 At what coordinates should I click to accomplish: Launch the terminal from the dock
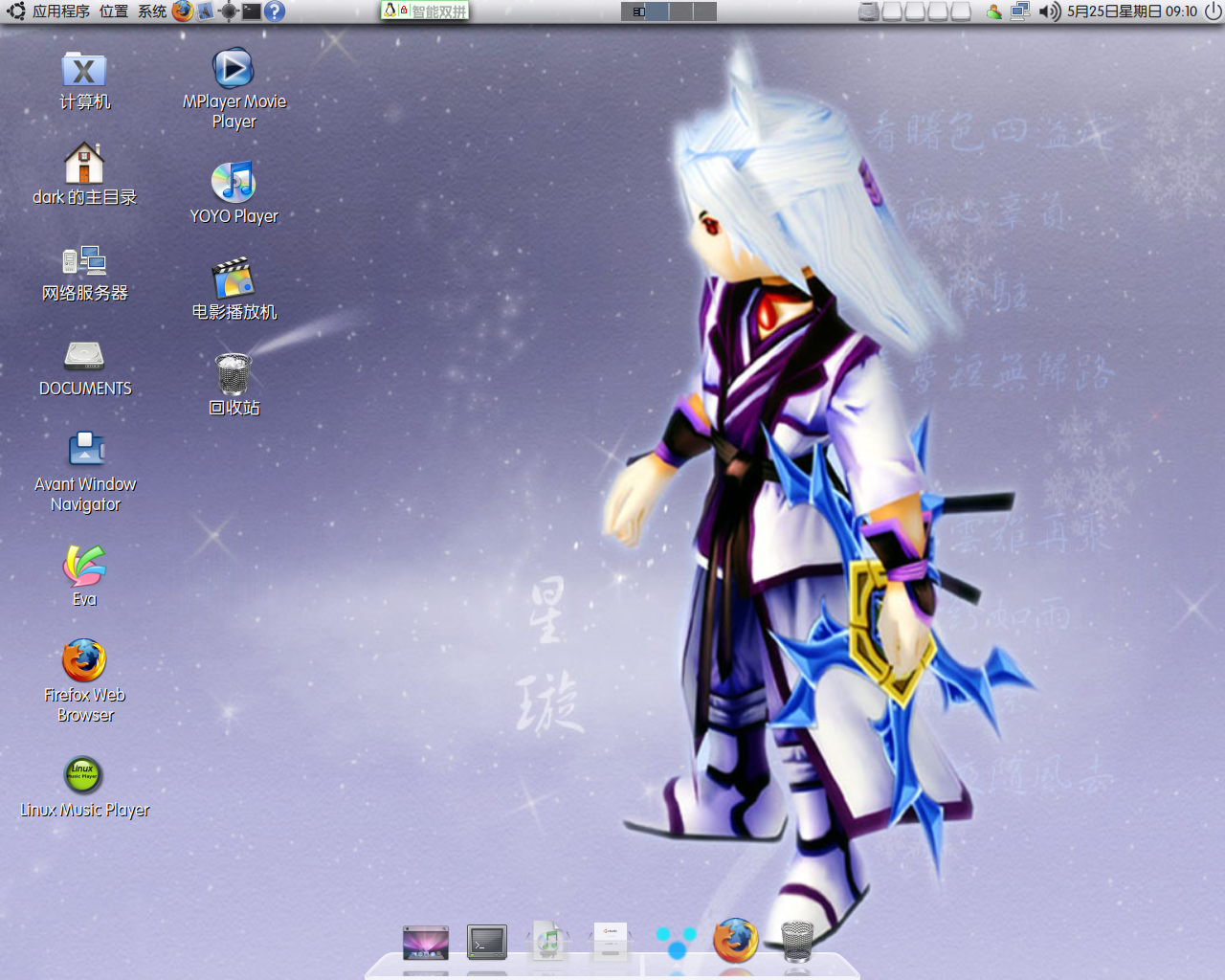coord(487,943)
